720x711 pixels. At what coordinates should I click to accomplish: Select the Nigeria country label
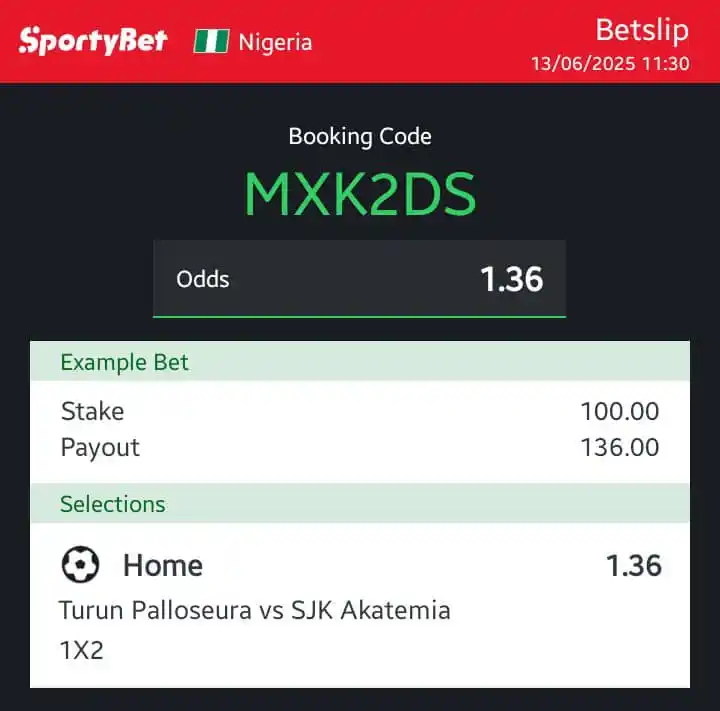[x=275, y=42]
